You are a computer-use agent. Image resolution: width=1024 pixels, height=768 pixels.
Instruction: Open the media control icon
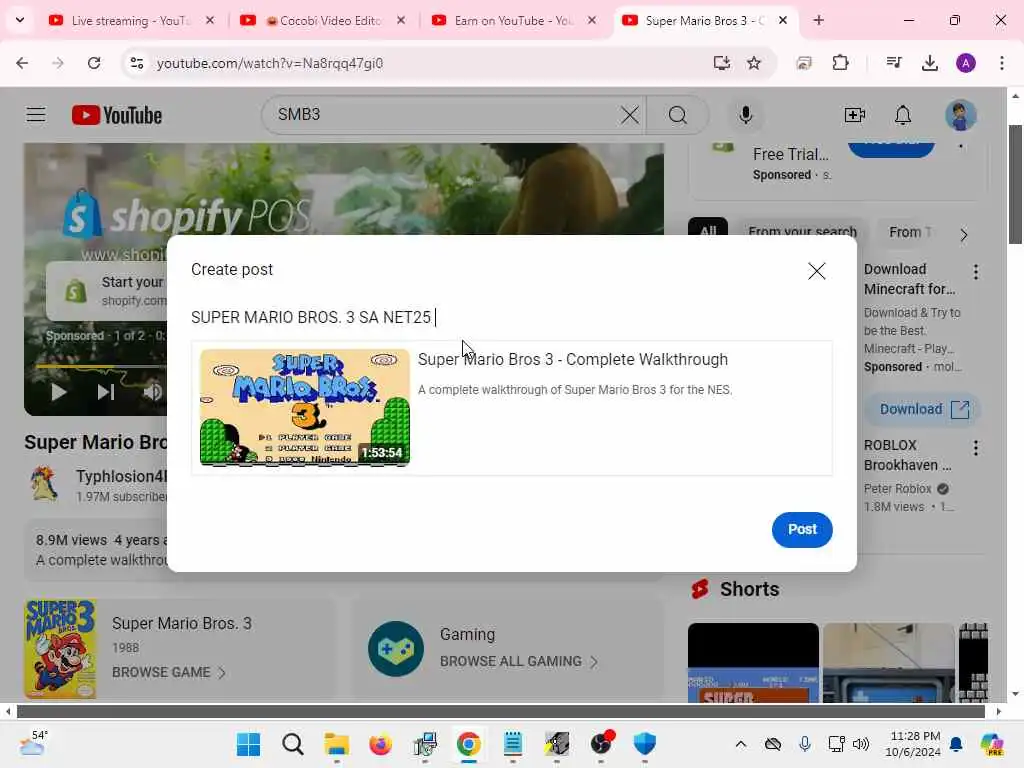click(x=893, y=63)
